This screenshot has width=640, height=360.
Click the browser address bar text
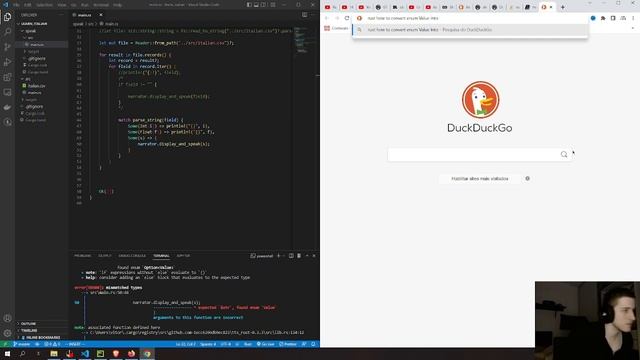click(x=403, y=18)
